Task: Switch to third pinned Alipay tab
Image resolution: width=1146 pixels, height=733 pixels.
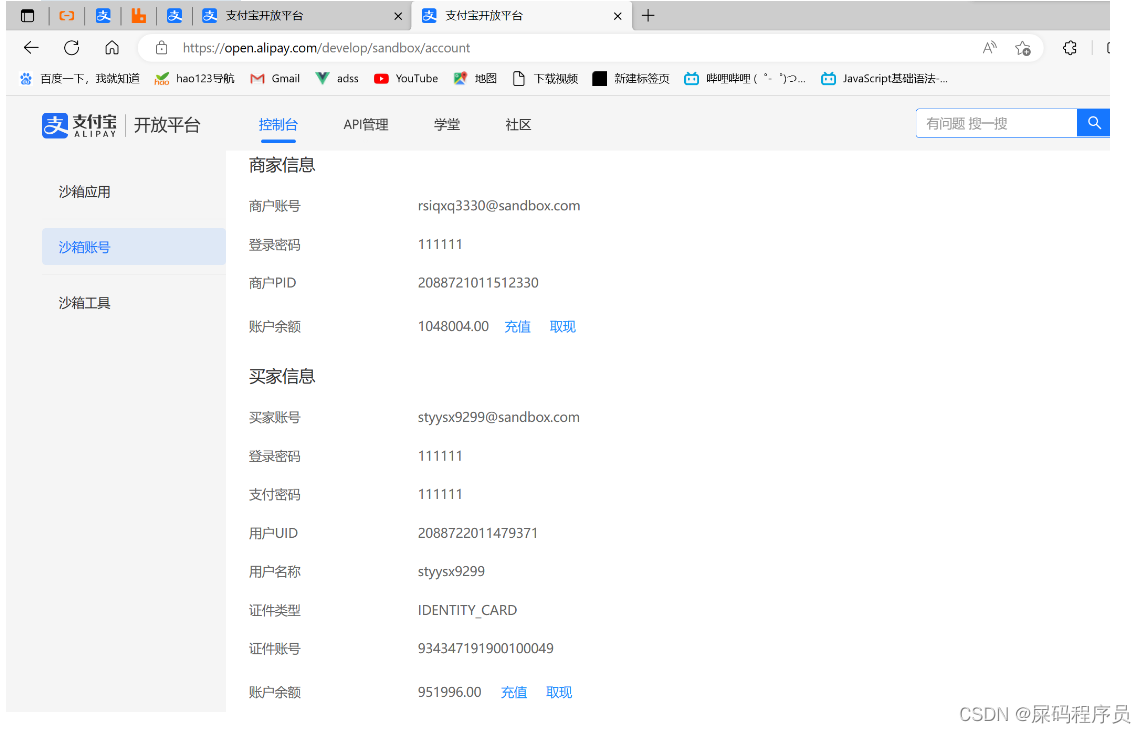Action: 174,15
